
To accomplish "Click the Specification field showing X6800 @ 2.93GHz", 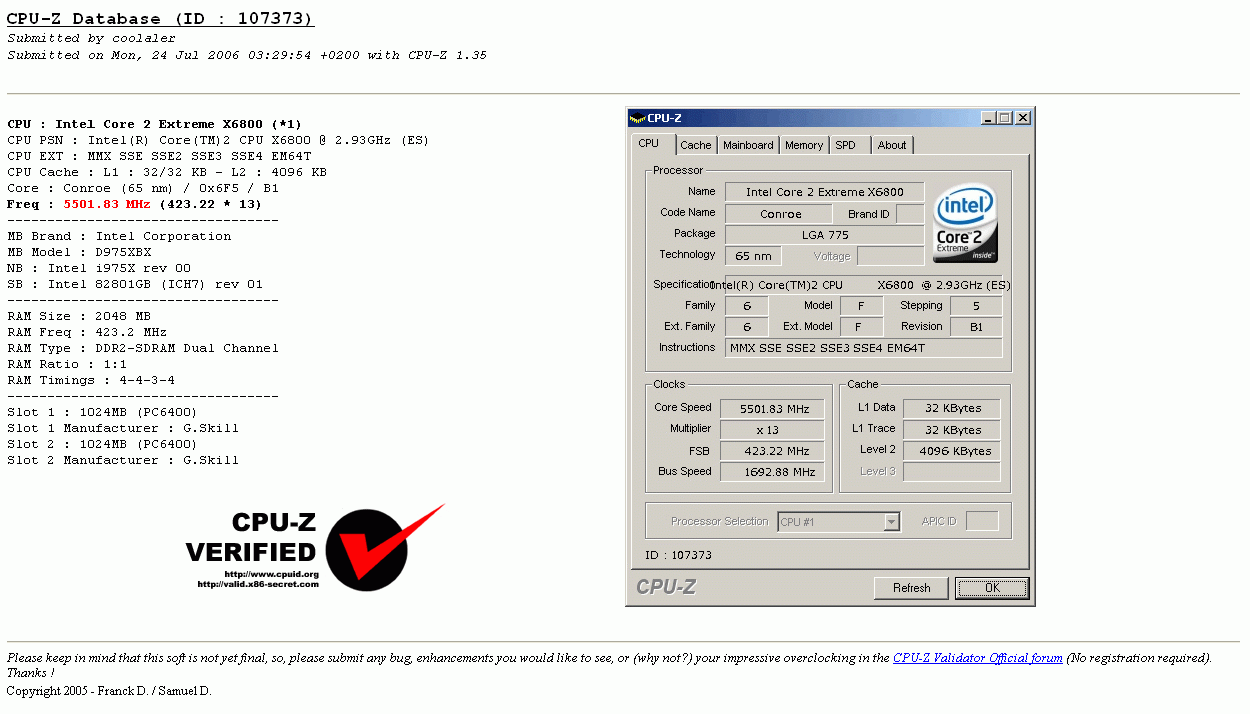I will click(863, 285).
